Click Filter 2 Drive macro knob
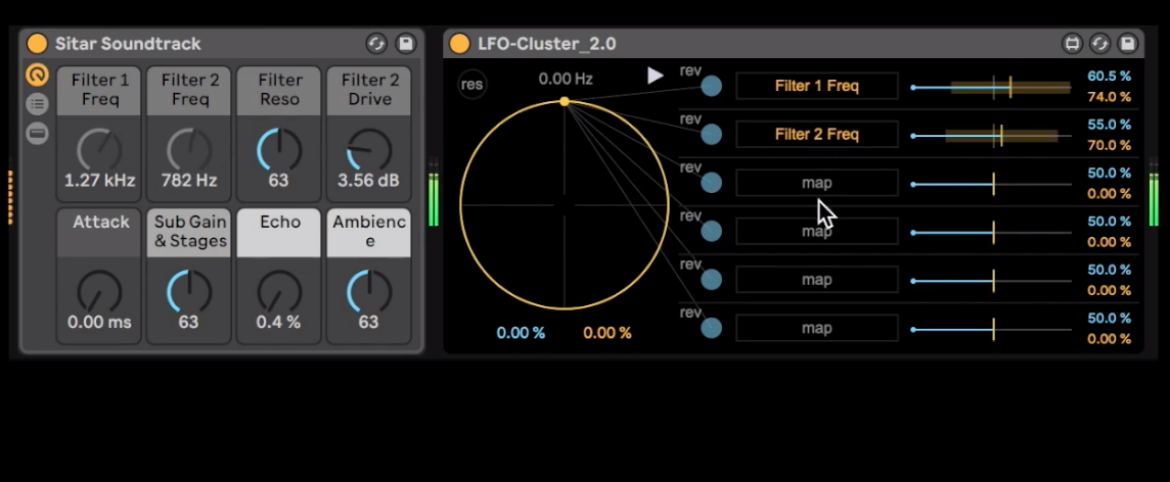The image size is (1170, 482). point(369,149)
